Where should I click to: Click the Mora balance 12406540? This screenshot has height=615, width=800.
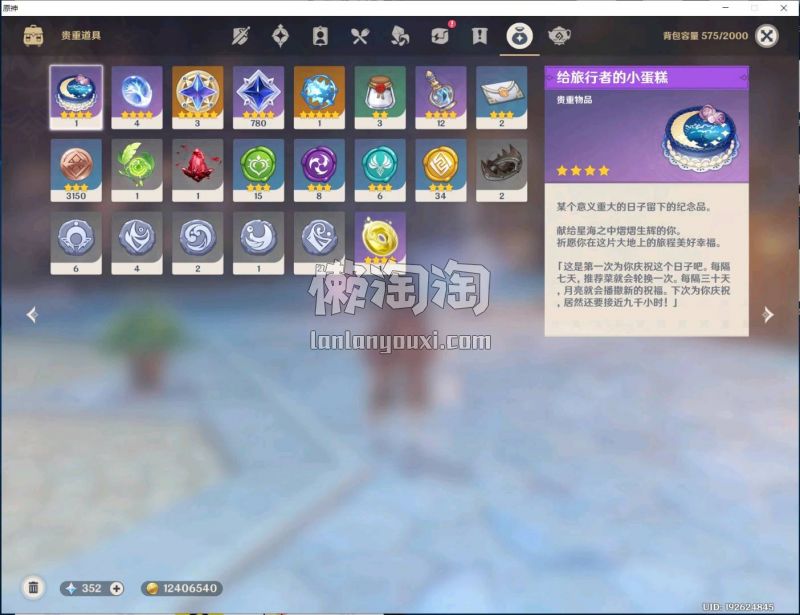(x=181, y=588)
